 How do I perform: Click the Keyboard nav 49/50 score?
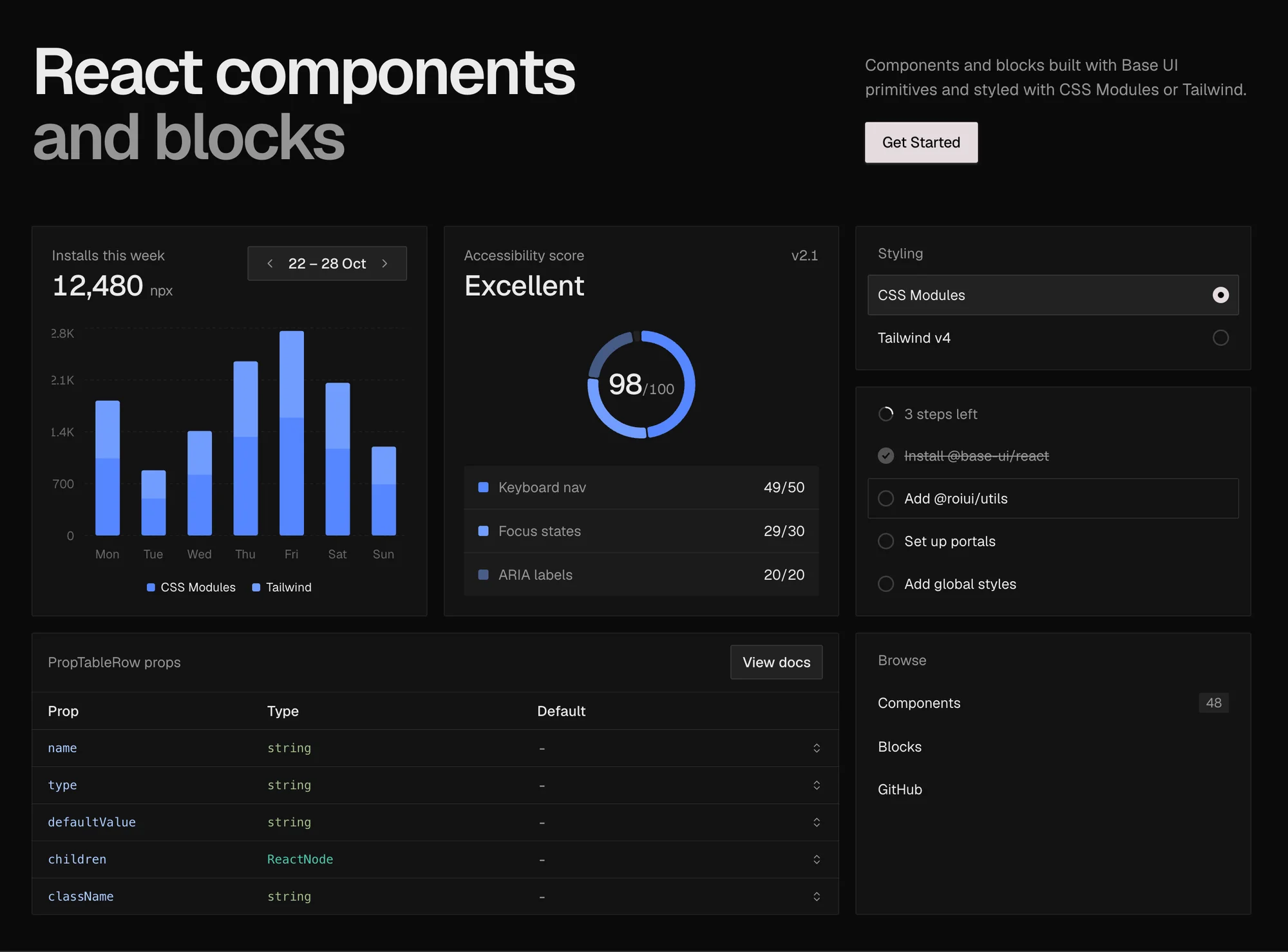pos(784,488)
